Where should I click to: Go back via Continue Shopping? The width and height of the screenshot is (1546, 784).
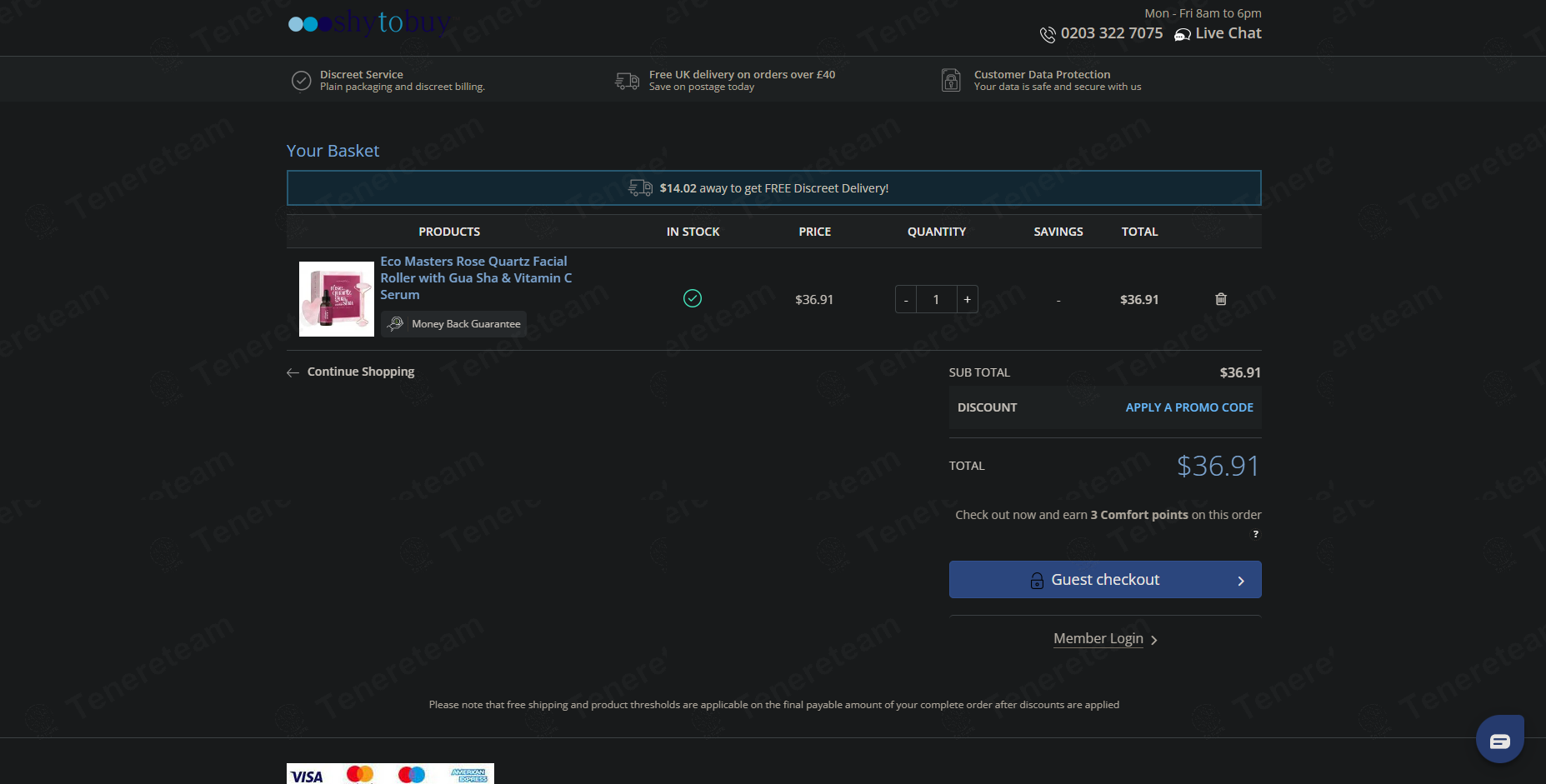click(351, 372)
